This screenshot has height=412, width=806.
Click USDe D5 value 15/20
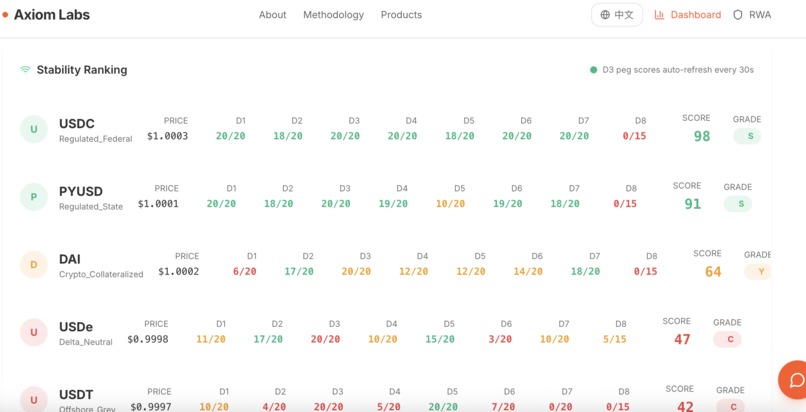[440, 340]
